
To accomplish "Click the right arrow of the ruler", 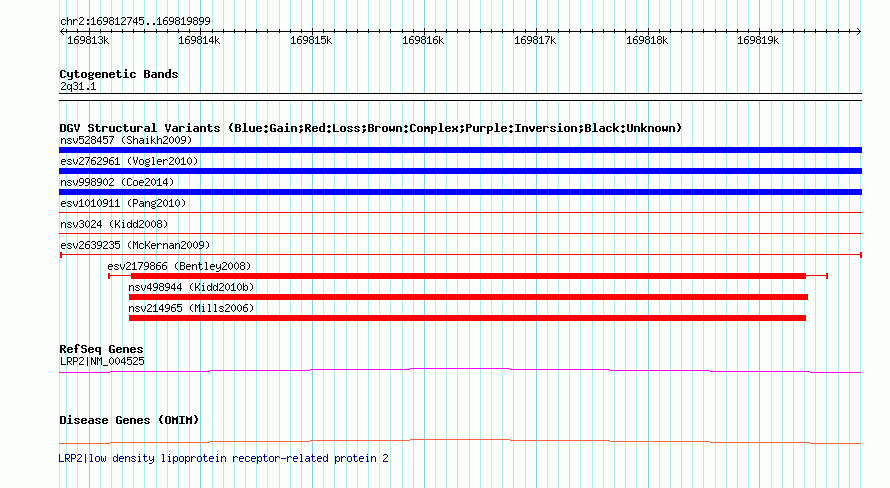I will tap(859, 31).
